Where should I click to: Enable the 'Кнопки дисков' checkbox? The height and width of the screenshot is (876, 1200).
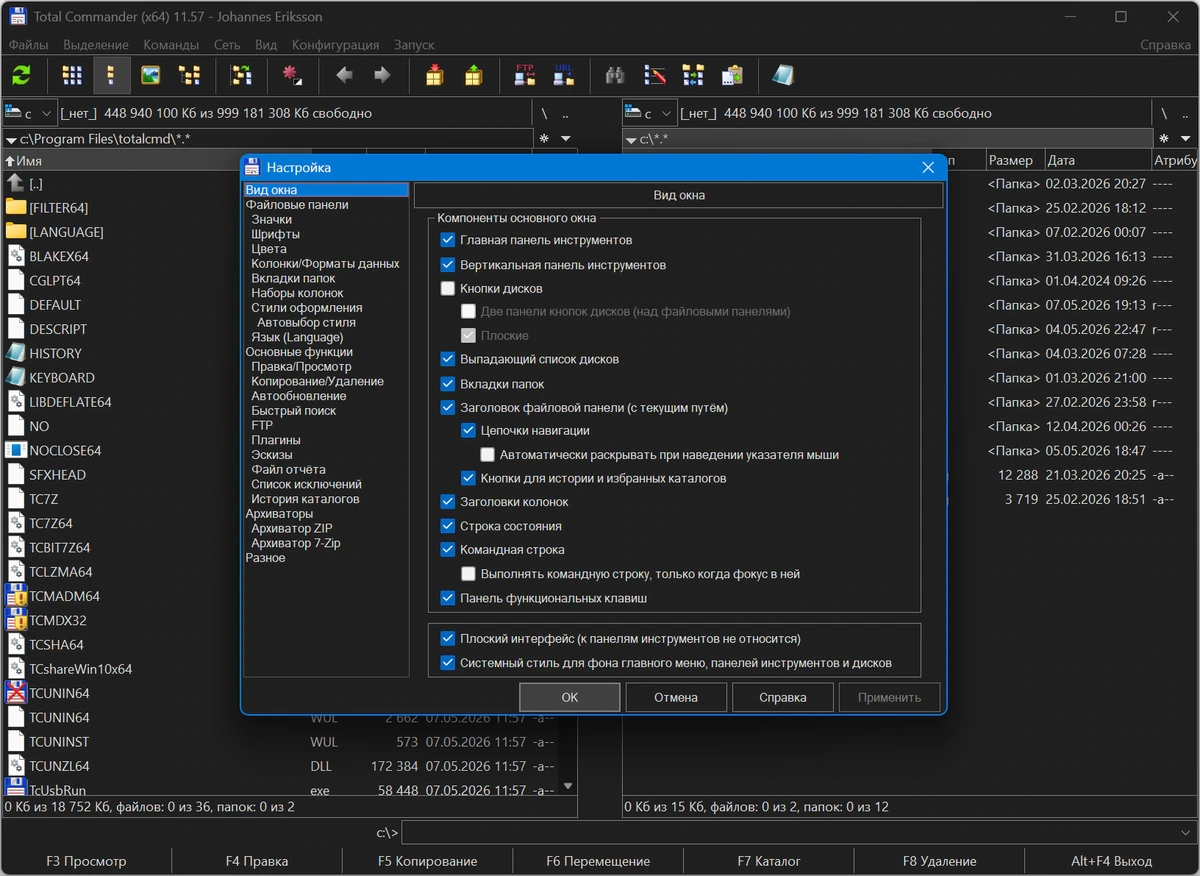[448, 288]
